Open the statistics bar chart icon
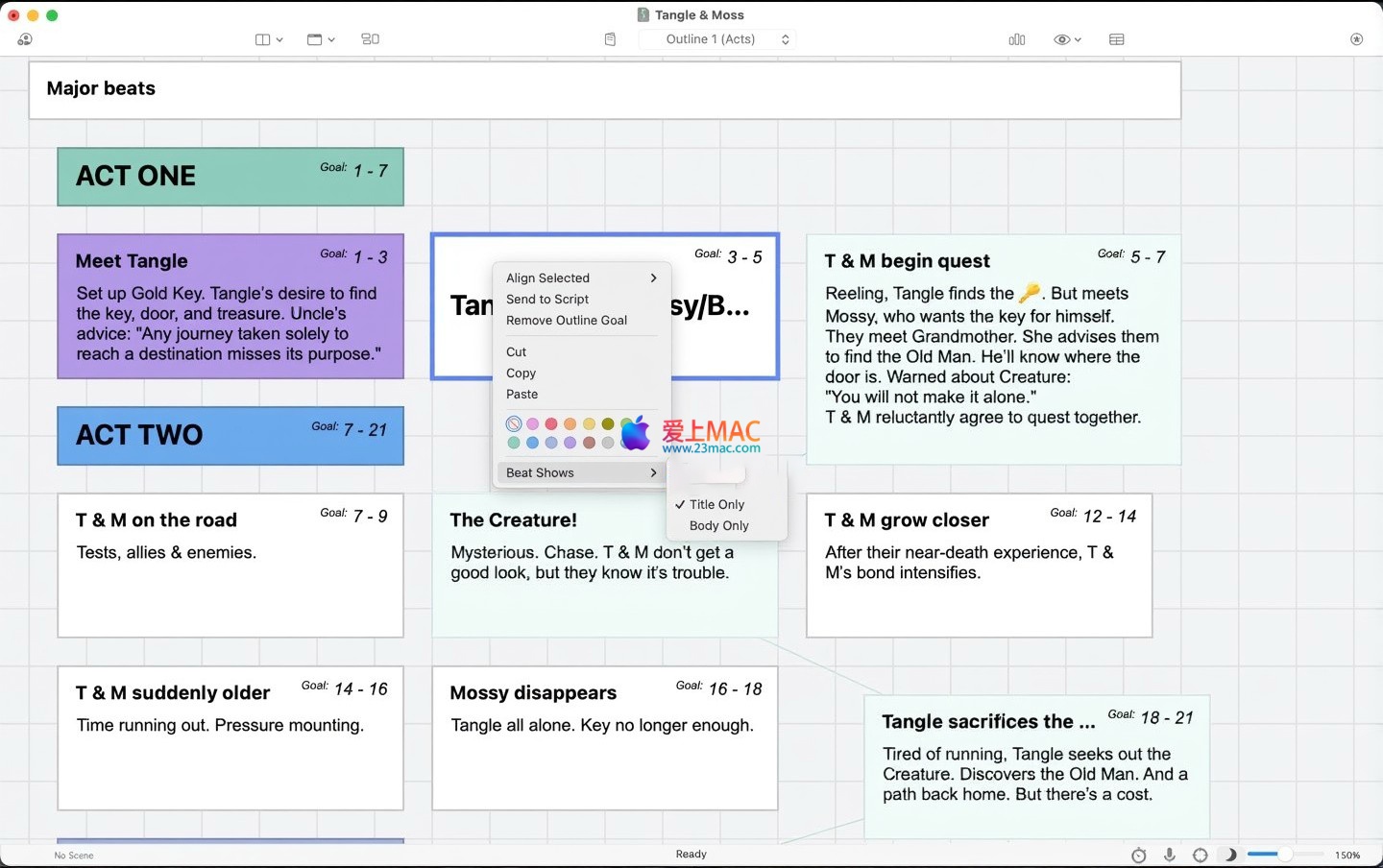The image size is (1383, 868). click(x=1017, y=39)
